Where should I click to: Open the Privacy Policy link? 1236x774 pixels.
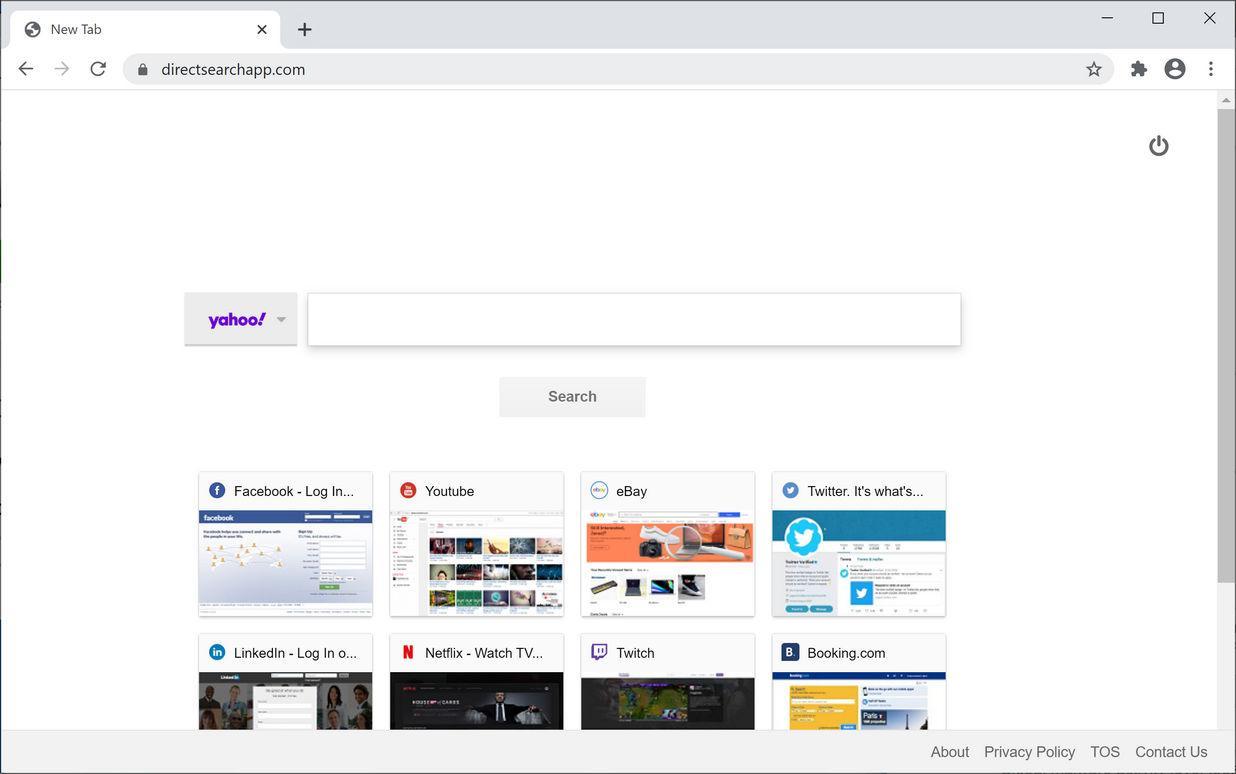[x=1028, y=751]
